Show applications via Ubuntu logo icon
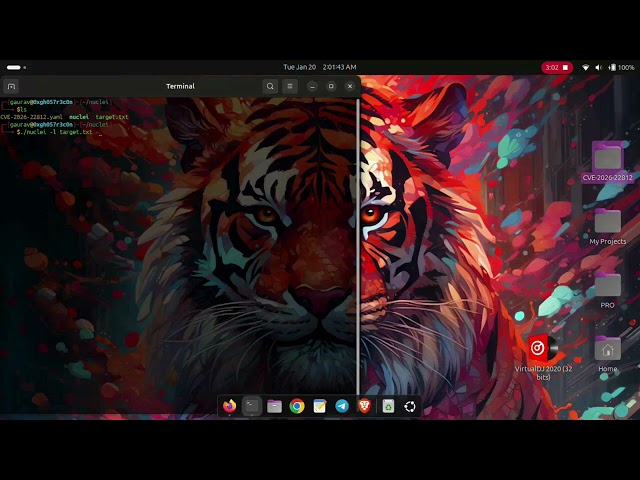640x480 pixels. (410, 407)
